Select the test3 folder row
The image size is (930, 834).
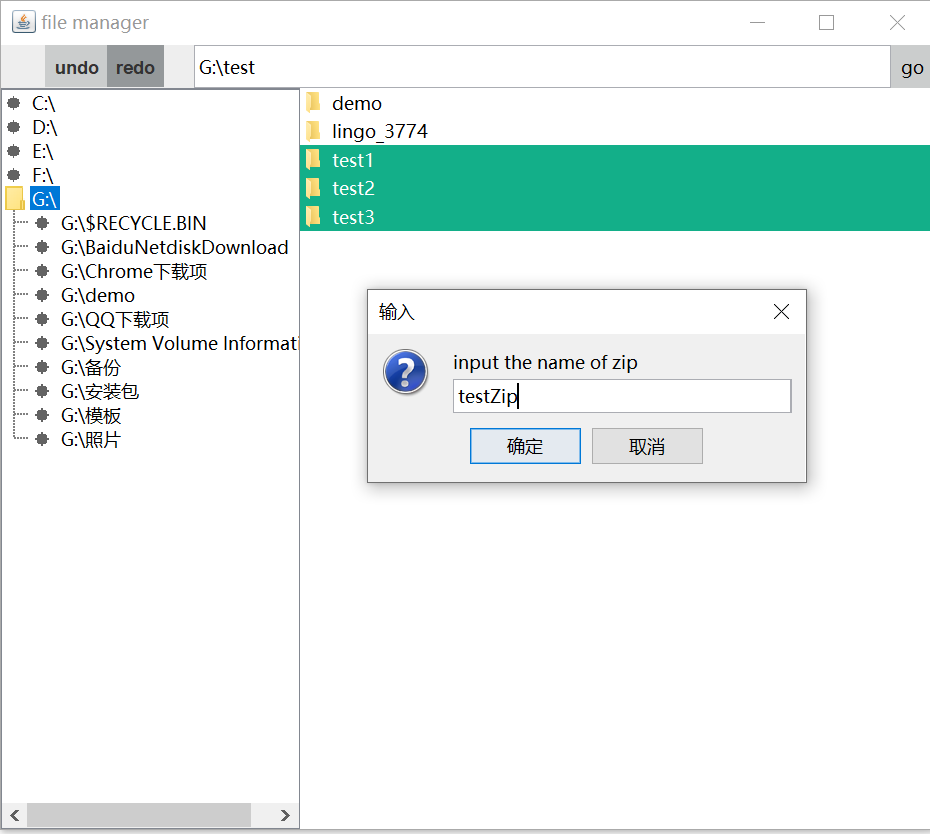[x=614, y=217]
